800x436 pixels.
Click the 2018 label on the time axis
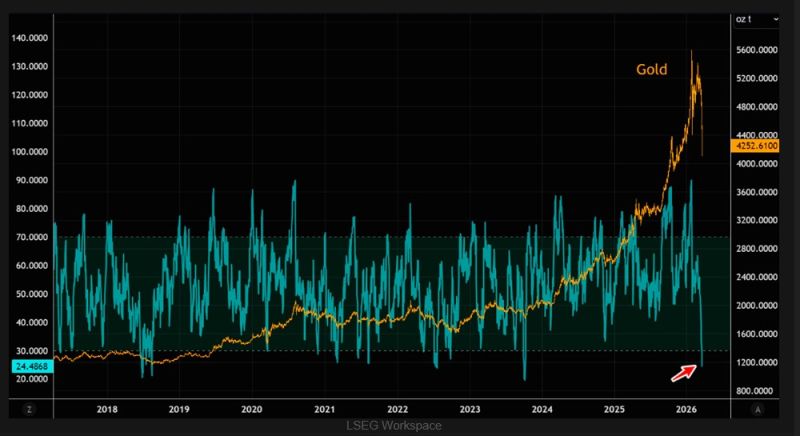click(x=107, y=409)
